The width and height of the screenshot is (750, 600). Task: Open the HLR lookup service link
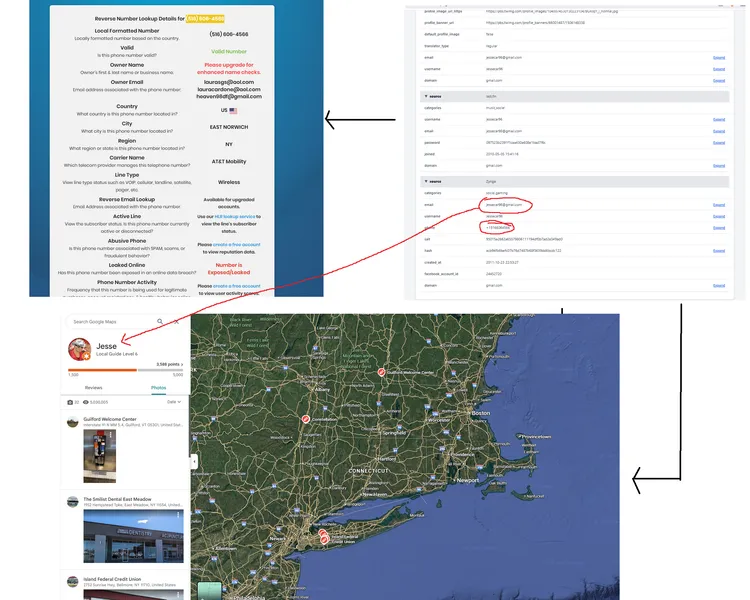[x=235, y=216]
